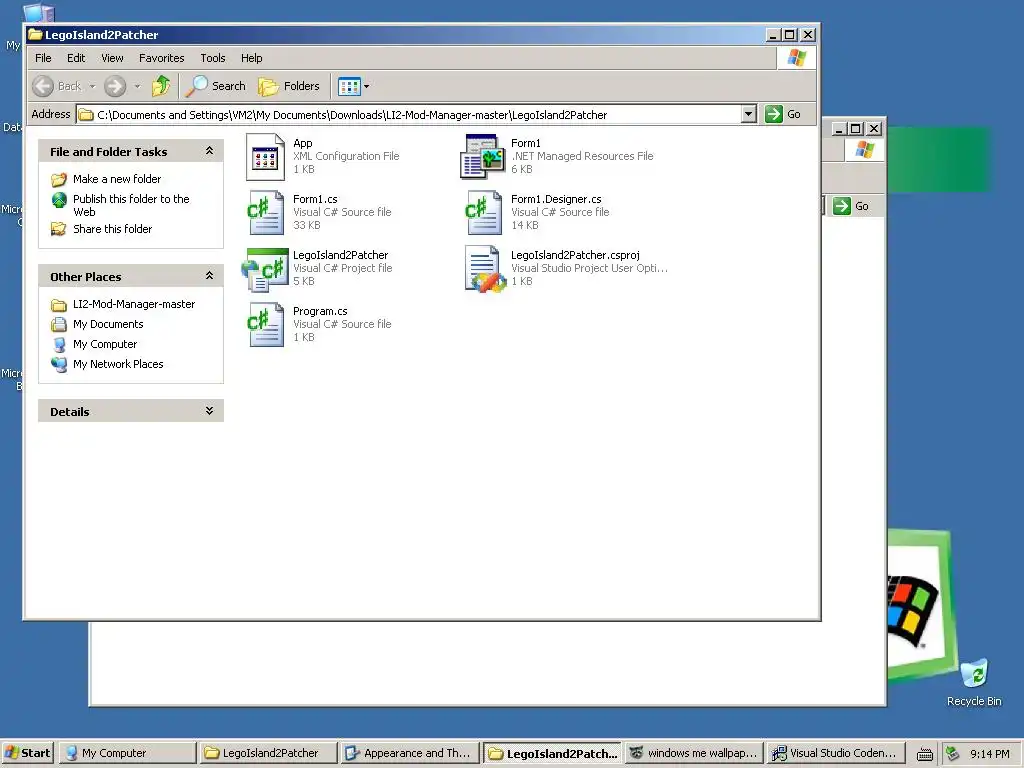Click Share this folder
The height and width of the screenshot is (768, 1024).
pyautogui.click(x=112, y=229)
